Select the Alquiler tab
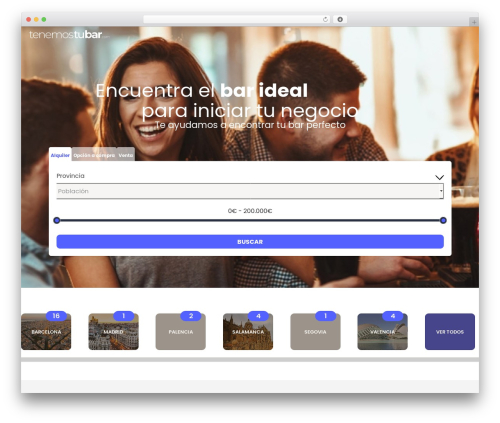500x423 pixels. (x=60, y=155)
